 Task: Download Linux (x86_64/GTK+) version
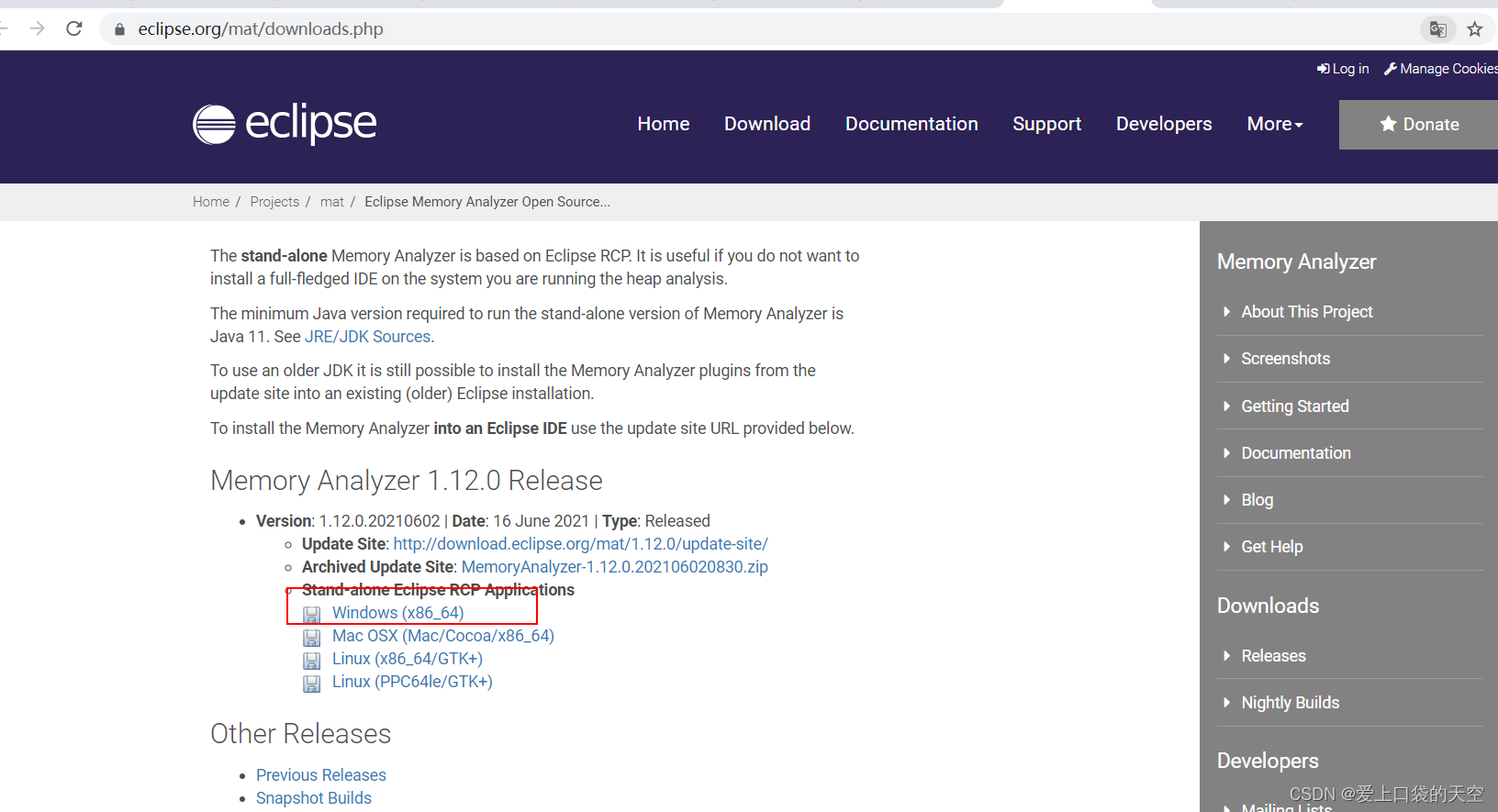point(407,659)
